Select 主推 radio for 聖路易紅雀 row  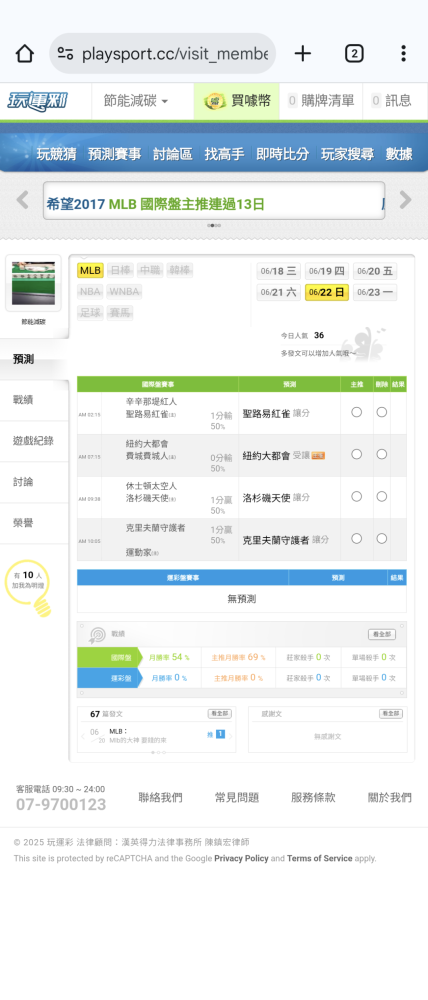pos(357,412)
